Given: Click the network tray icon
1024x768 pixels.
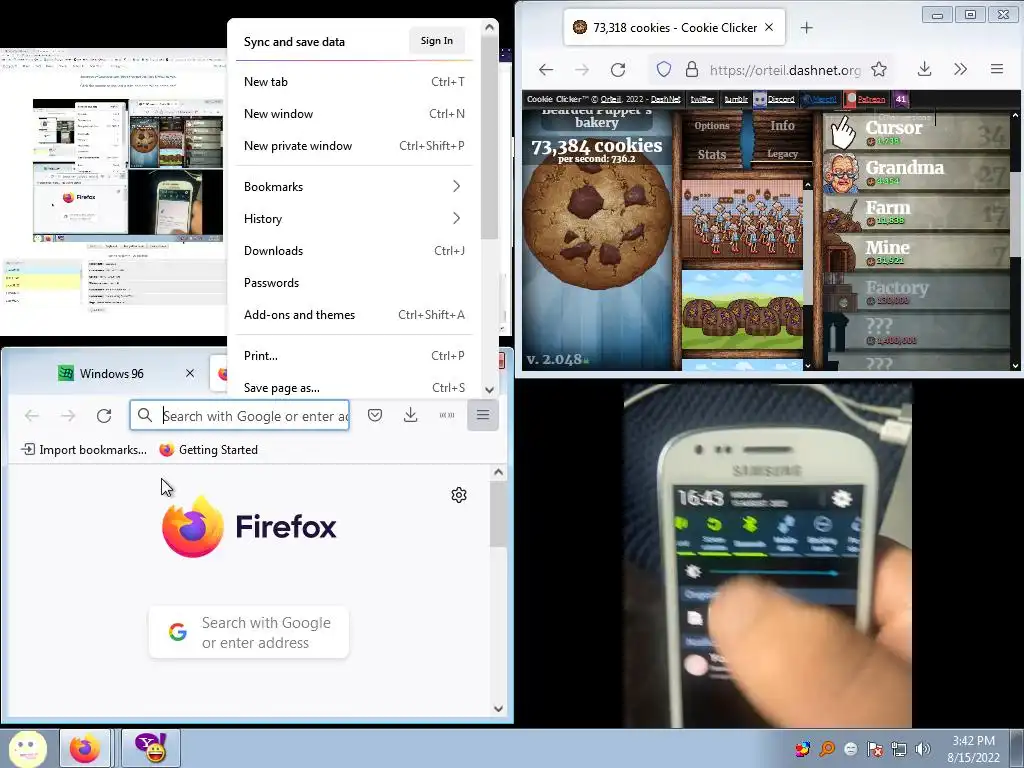Looking at the screenshot, I should (899, 749).
